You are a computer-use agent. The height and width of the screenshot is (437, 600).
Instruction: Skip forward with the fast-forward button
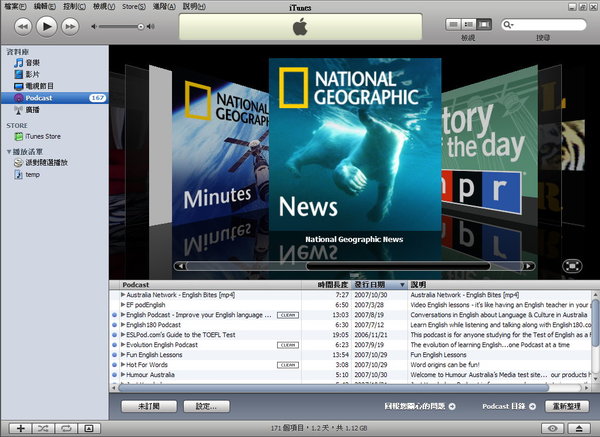tap(70, 27)
